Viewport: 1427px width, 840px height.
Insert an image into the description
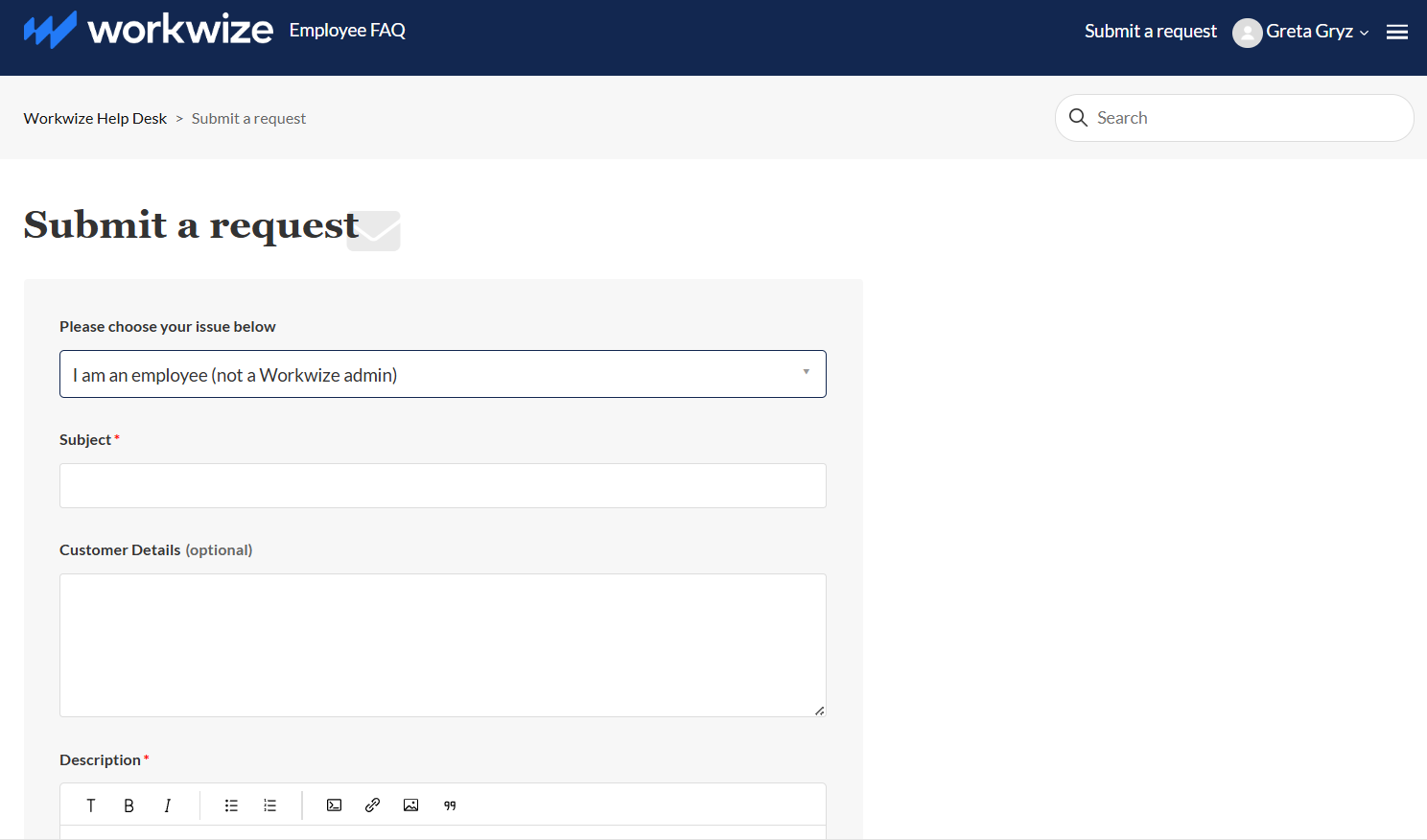(410, 805)
